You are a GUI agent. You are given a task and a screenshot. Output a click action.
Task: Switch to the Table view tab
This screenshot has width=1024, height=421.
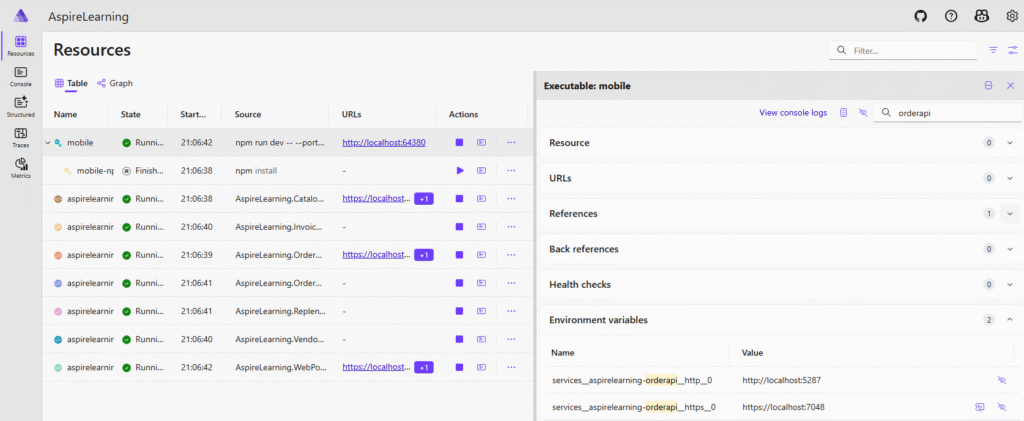71,84
